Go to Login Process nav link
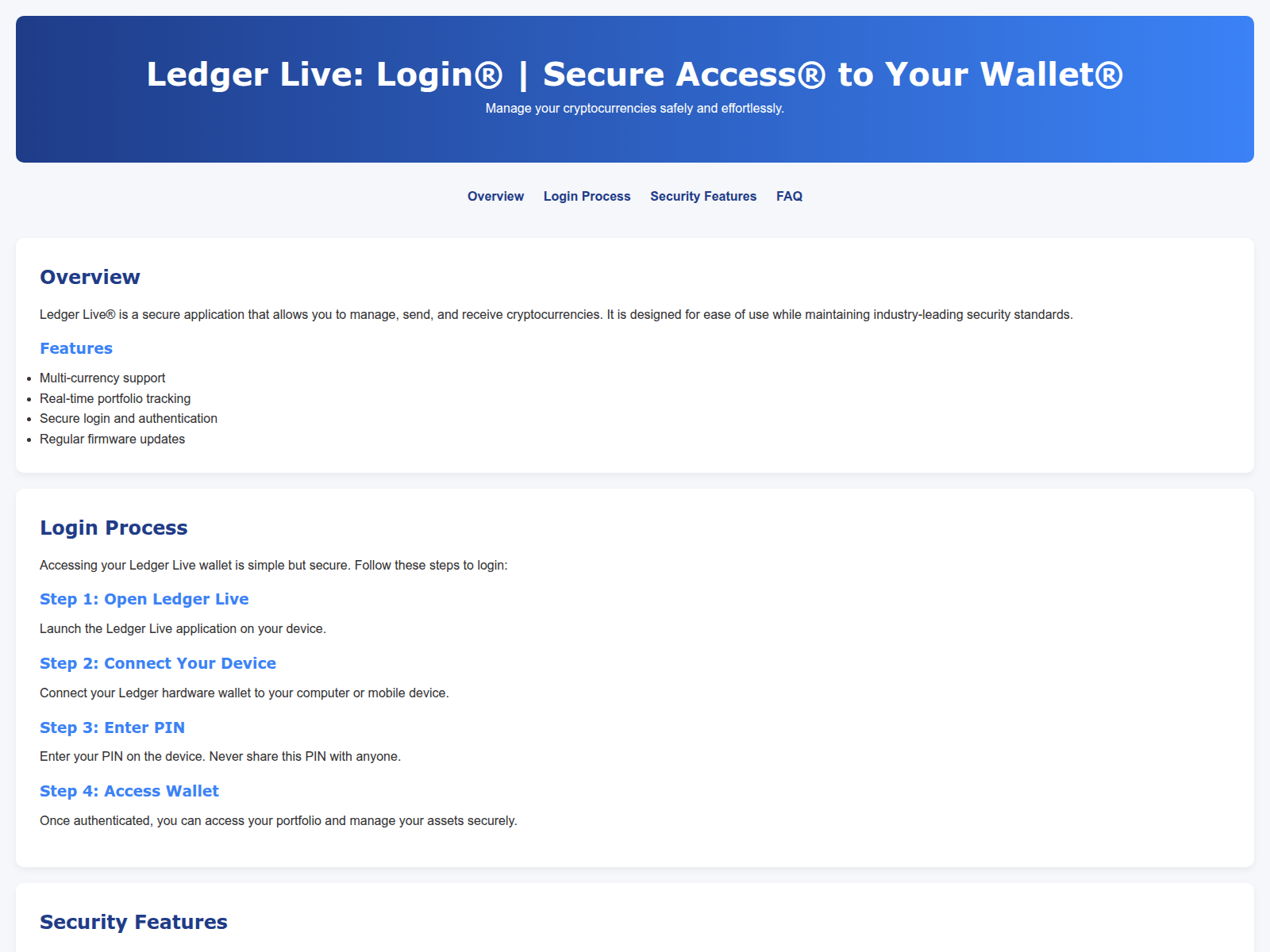The height and width of the screenshot is (952, 1270). coord(587,196)
